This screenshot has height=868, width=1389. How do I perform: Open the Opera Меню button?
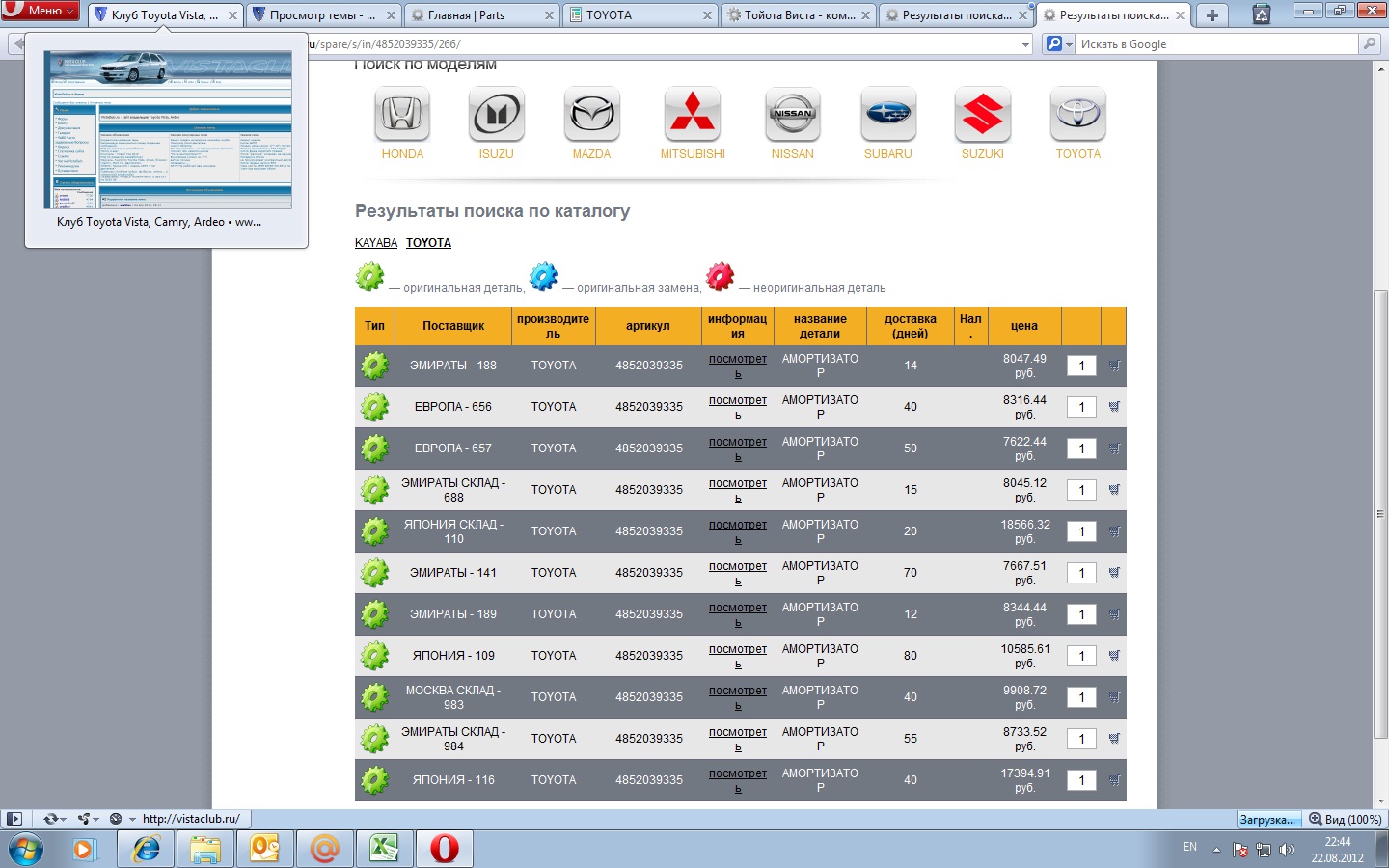point(41,11)
